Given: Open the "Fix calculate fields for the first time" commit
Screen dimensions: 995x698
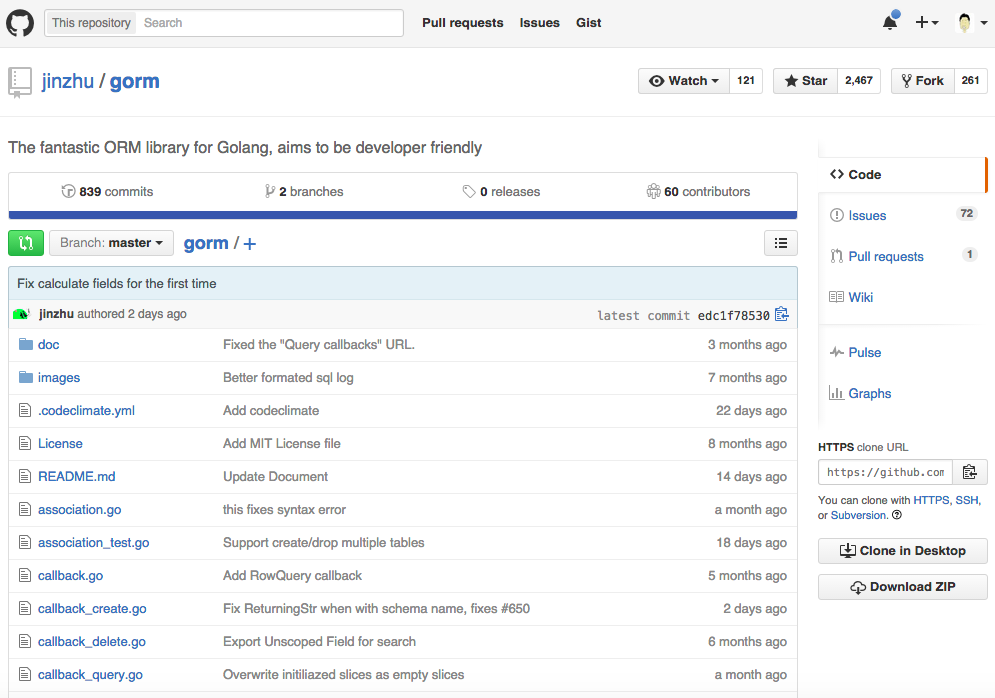Looking at the screenshot, I should coord(117,284).
